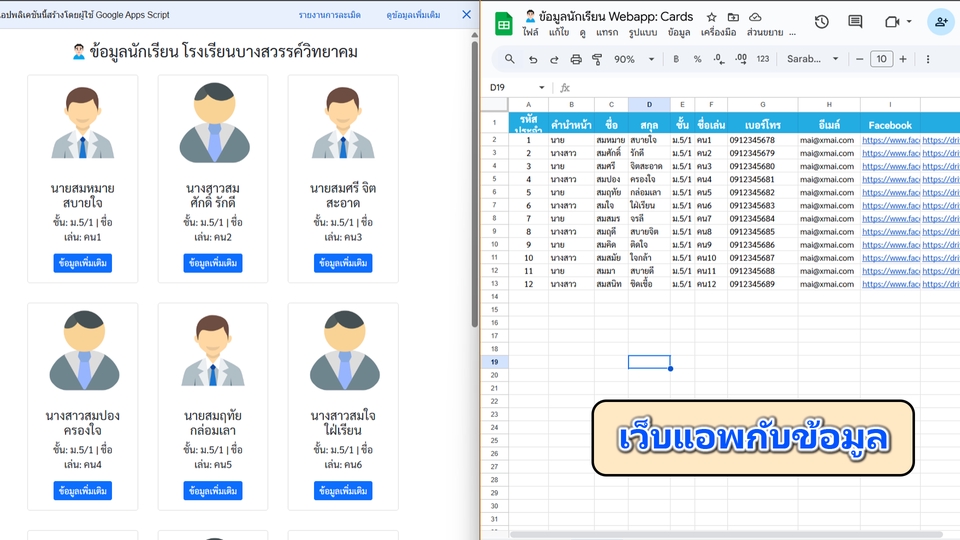Screen dimensions: 960x540
Task: Select column G header
Action: point(762,105)
